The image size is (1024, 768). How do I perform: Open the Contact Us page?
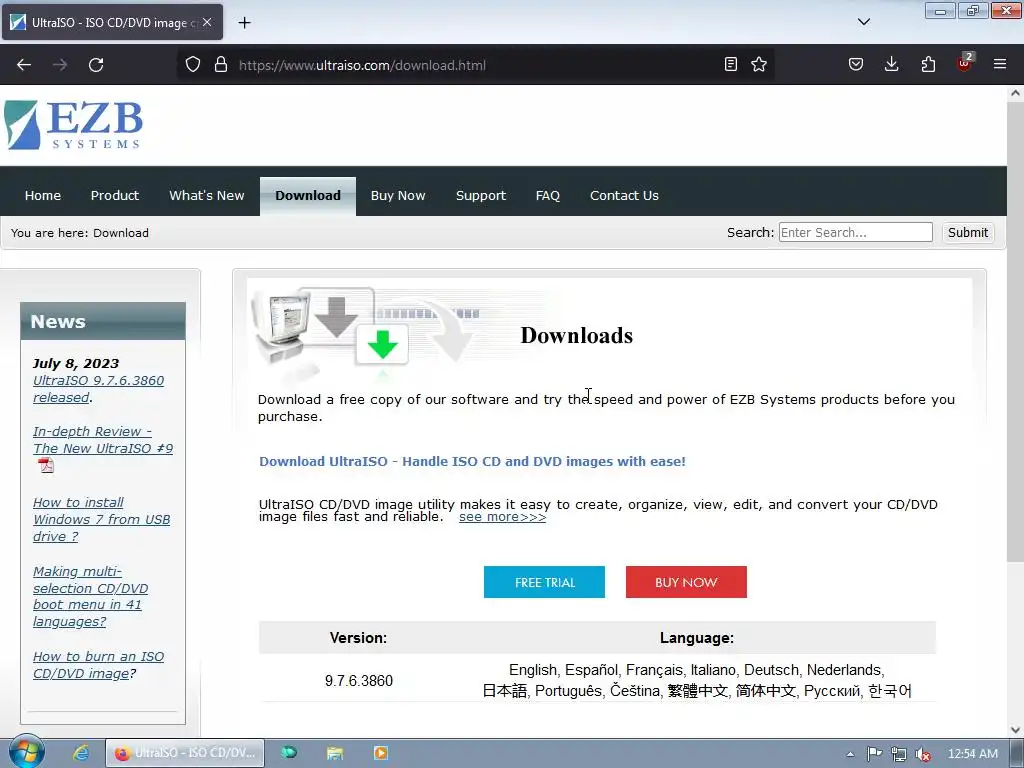click(x=624, y=195)
